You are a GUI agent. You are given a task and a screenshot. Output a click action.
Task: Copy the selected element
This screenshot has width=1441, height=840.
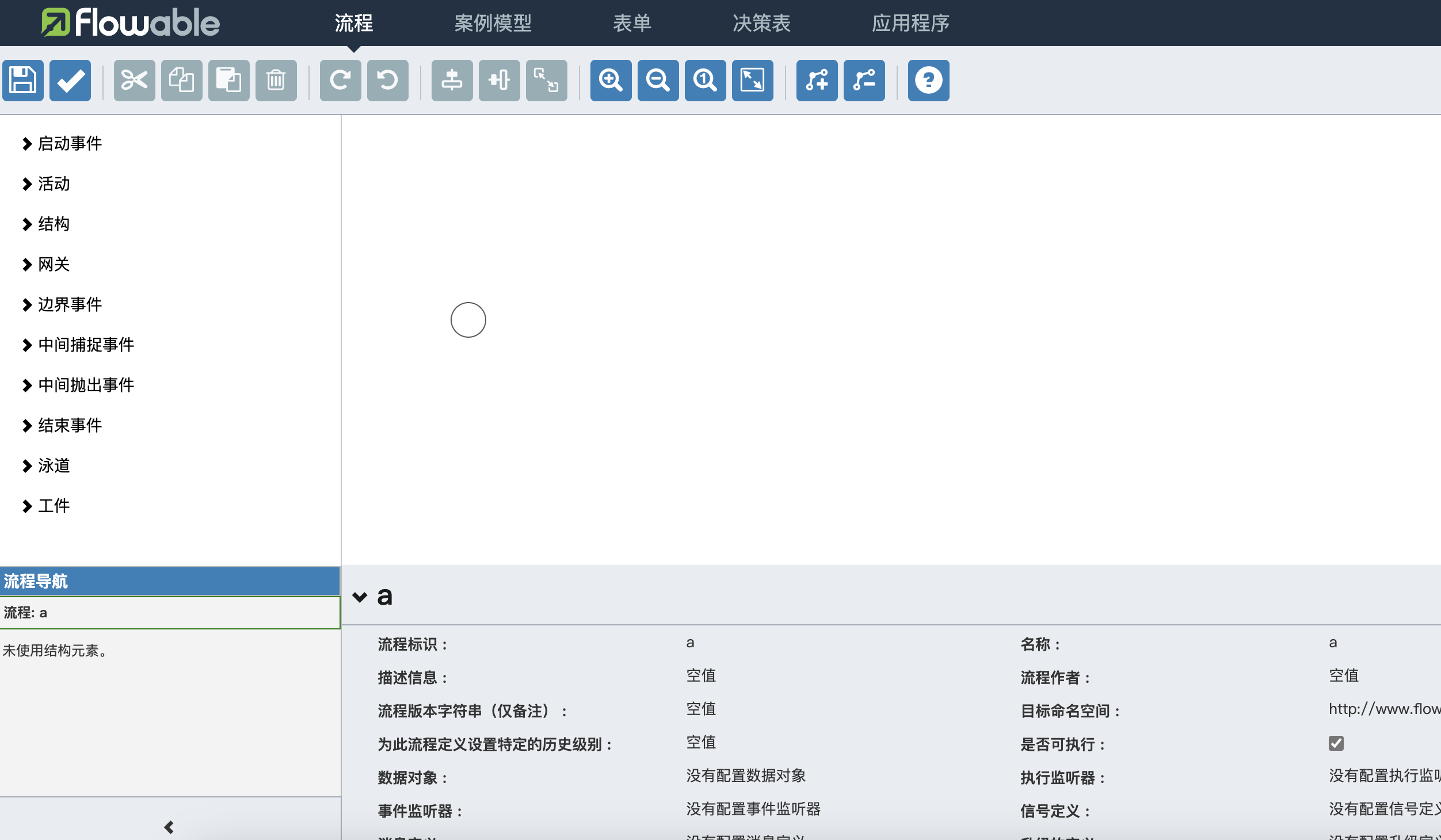click(x=181, y=81)
